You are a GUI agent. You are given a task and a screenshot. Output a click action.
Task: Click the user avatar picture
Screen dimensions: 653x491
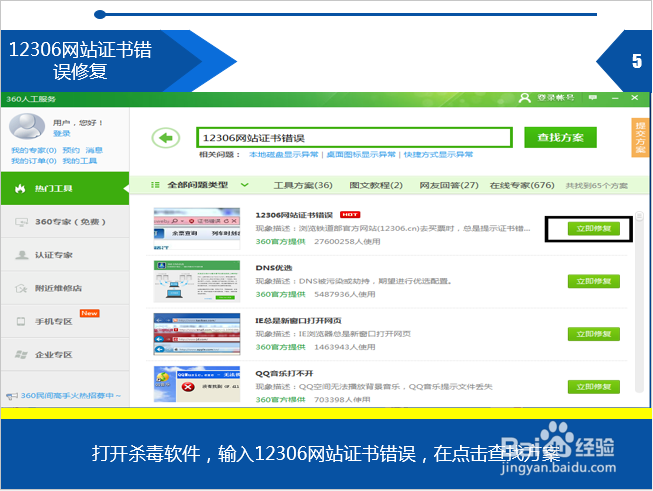click(27, 126)
